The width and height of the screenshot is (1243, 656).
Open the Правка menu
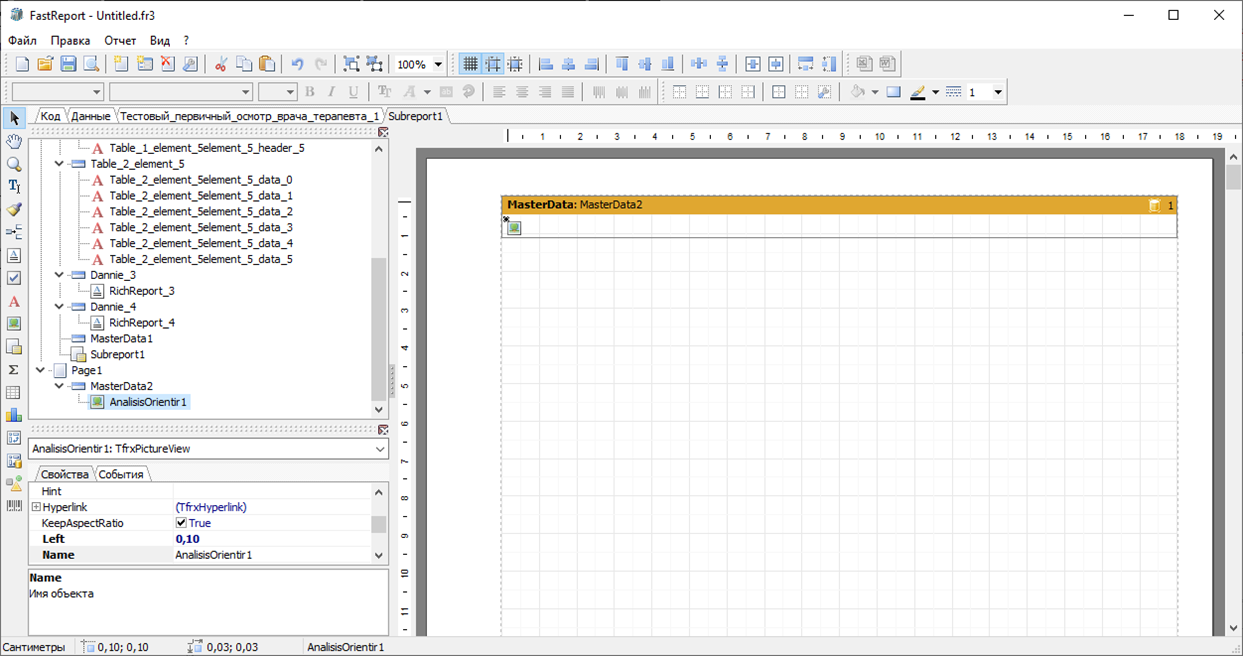[x=70, y=41]
